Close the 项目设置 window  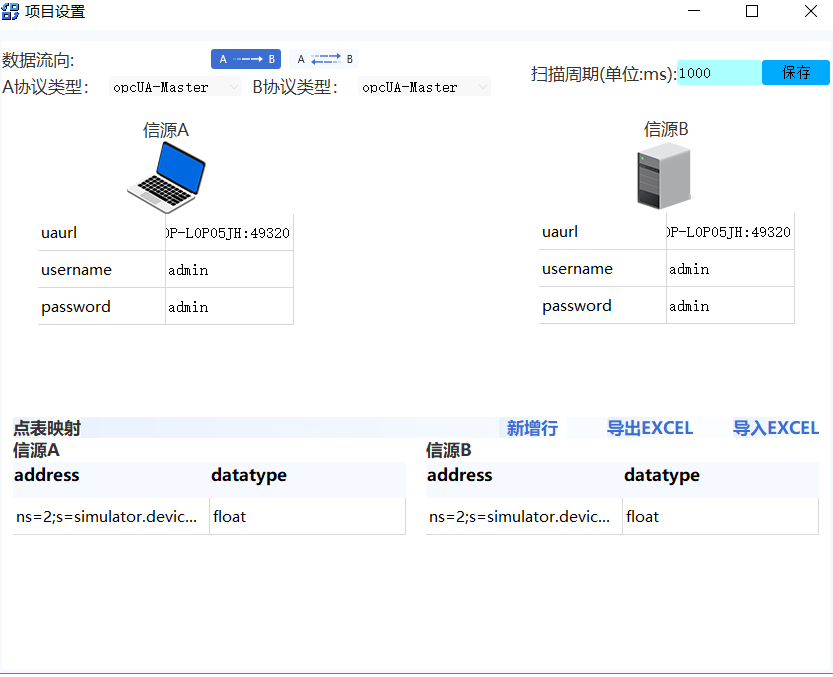[x=811, y=11]
